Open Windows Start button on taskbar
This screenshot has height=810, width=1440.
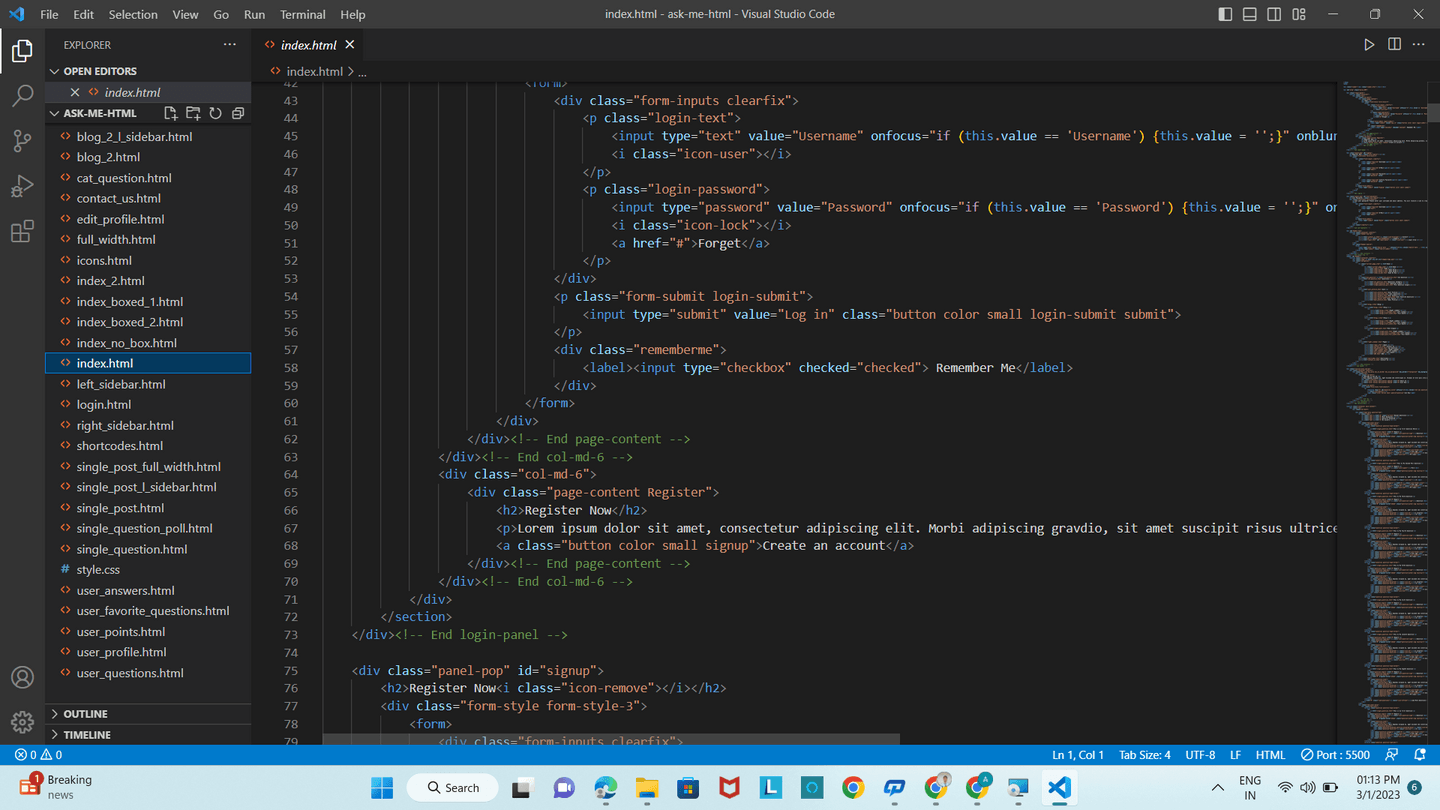click(382, 788)
